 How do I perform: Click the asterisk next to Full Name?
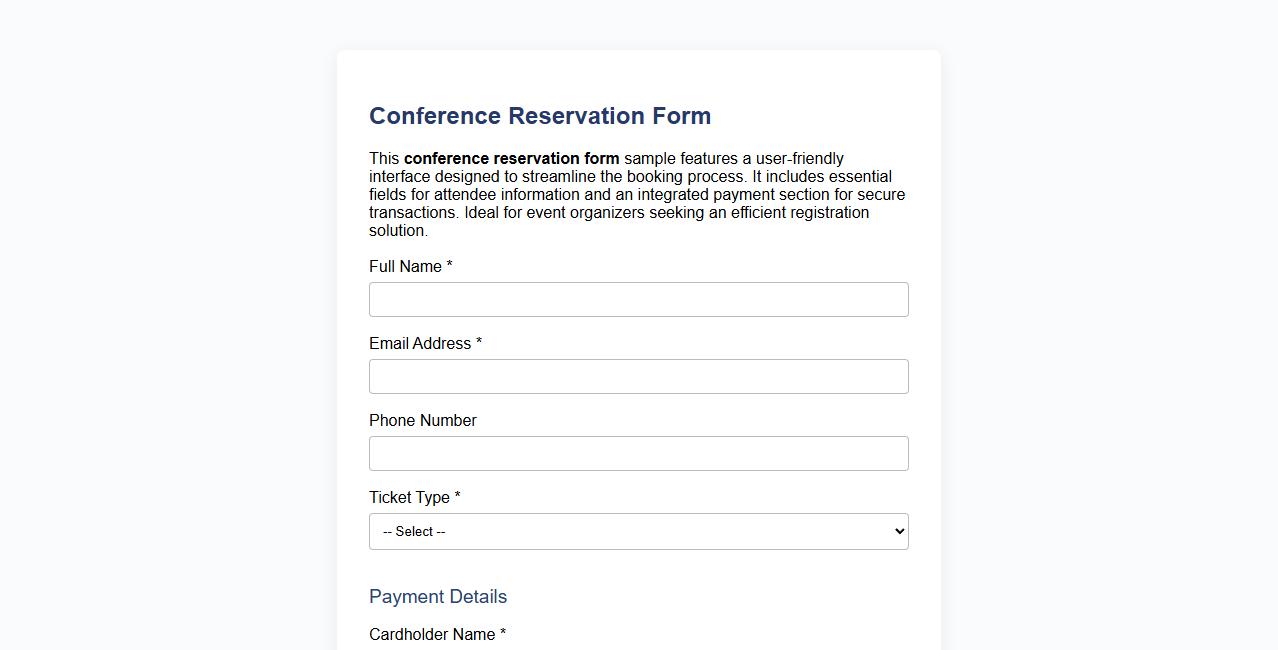[448, 265]
